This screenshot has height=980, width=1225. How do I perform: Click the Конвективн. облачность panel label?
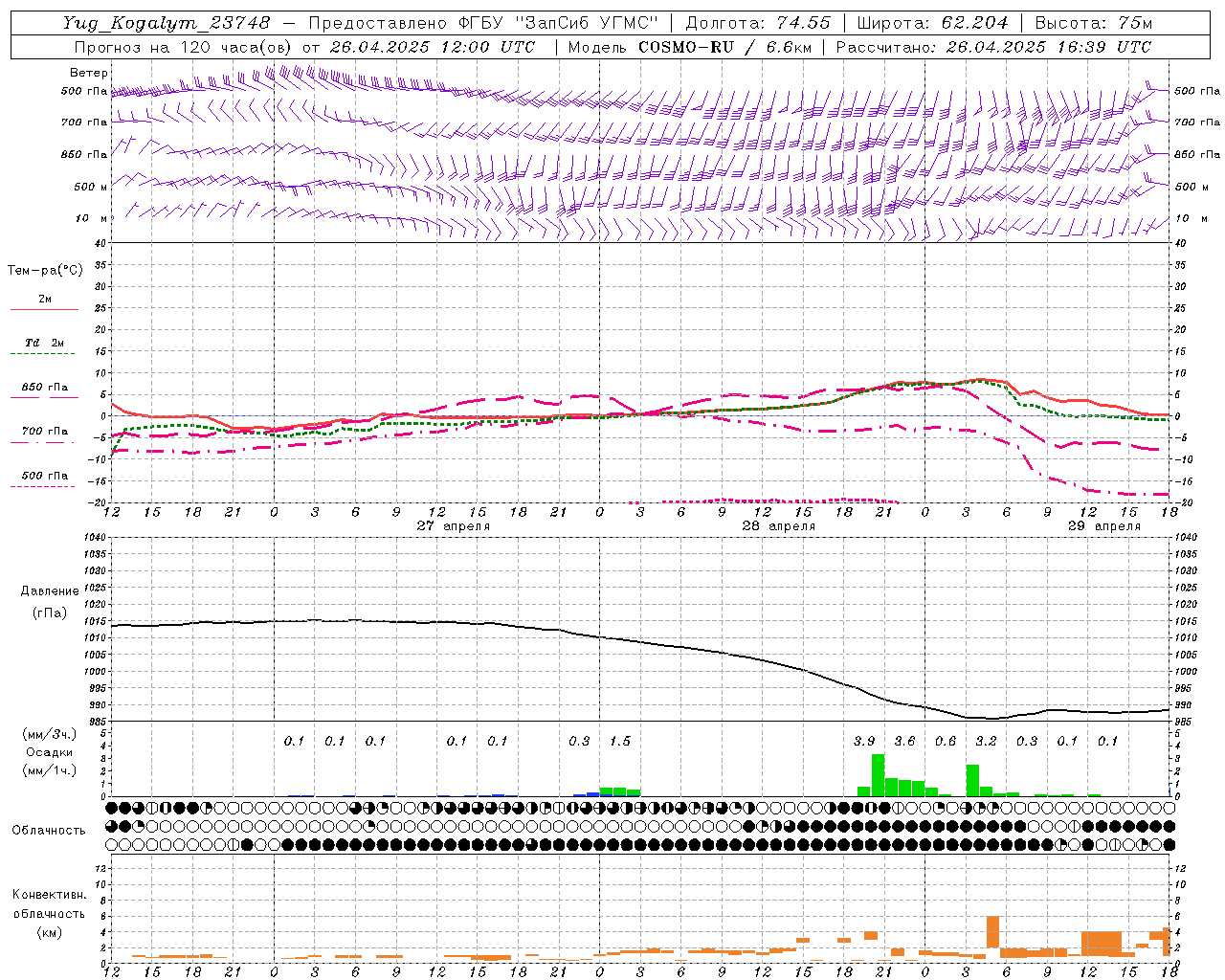coord(49,913)
